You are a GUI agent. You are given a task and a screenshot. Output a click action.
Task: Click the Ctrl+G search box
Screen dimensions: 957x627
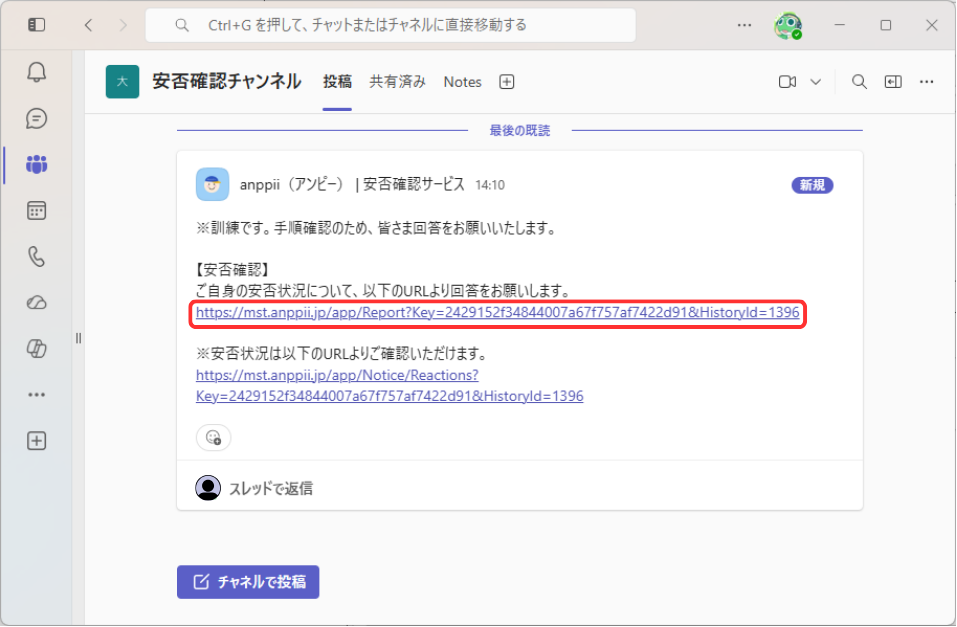pos(391,25)
